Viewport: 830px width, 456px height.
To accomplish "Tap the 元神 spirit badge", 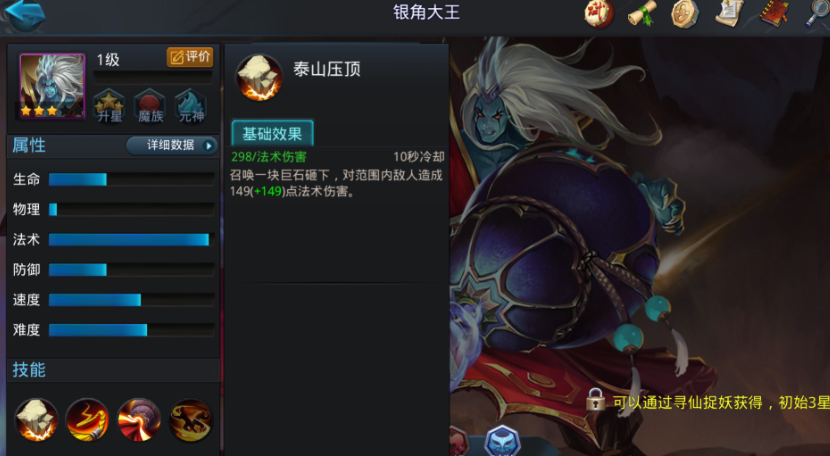I will coord(191,106).
